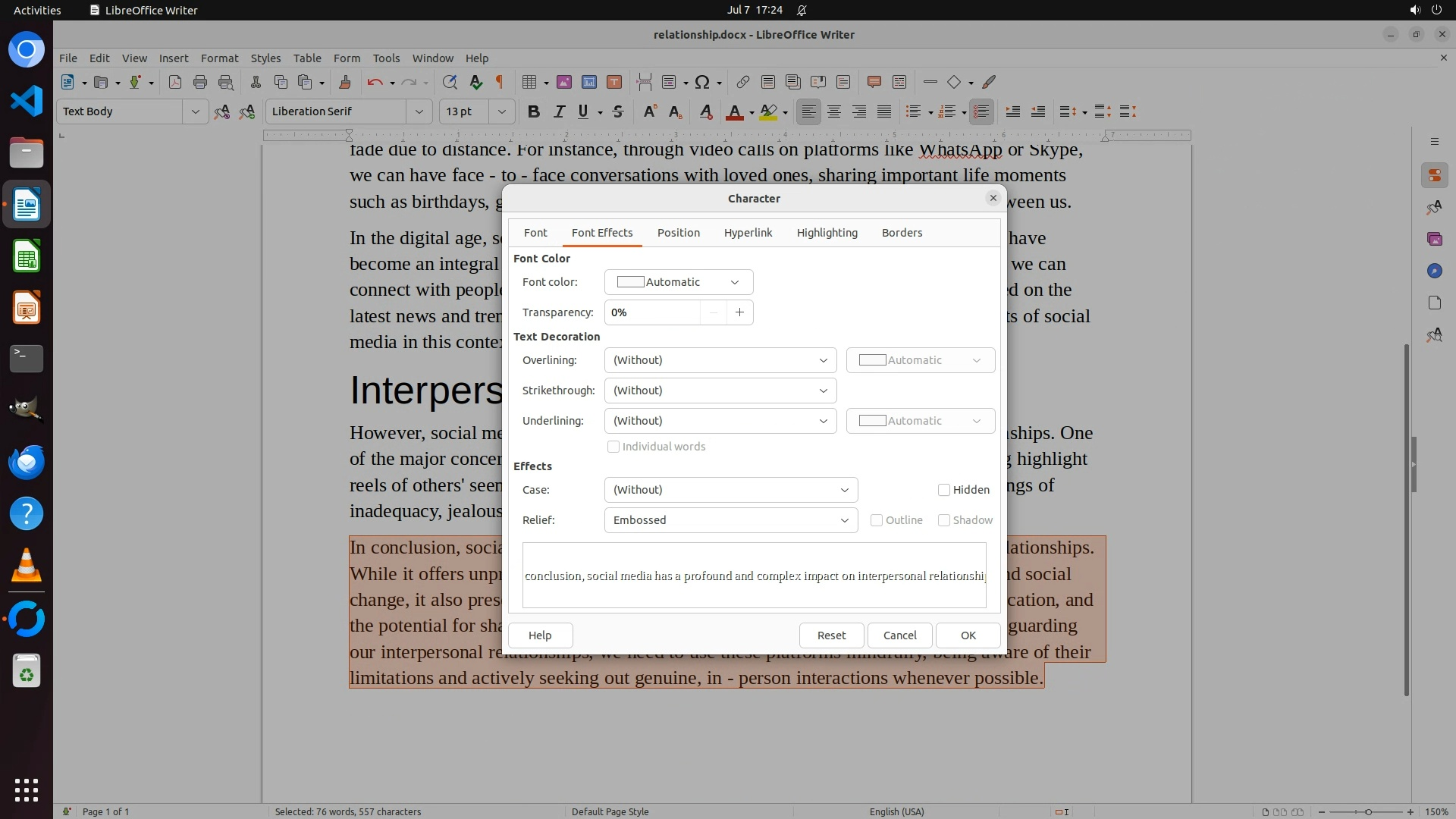Open the Case effects dropdown

pos(730,490)
